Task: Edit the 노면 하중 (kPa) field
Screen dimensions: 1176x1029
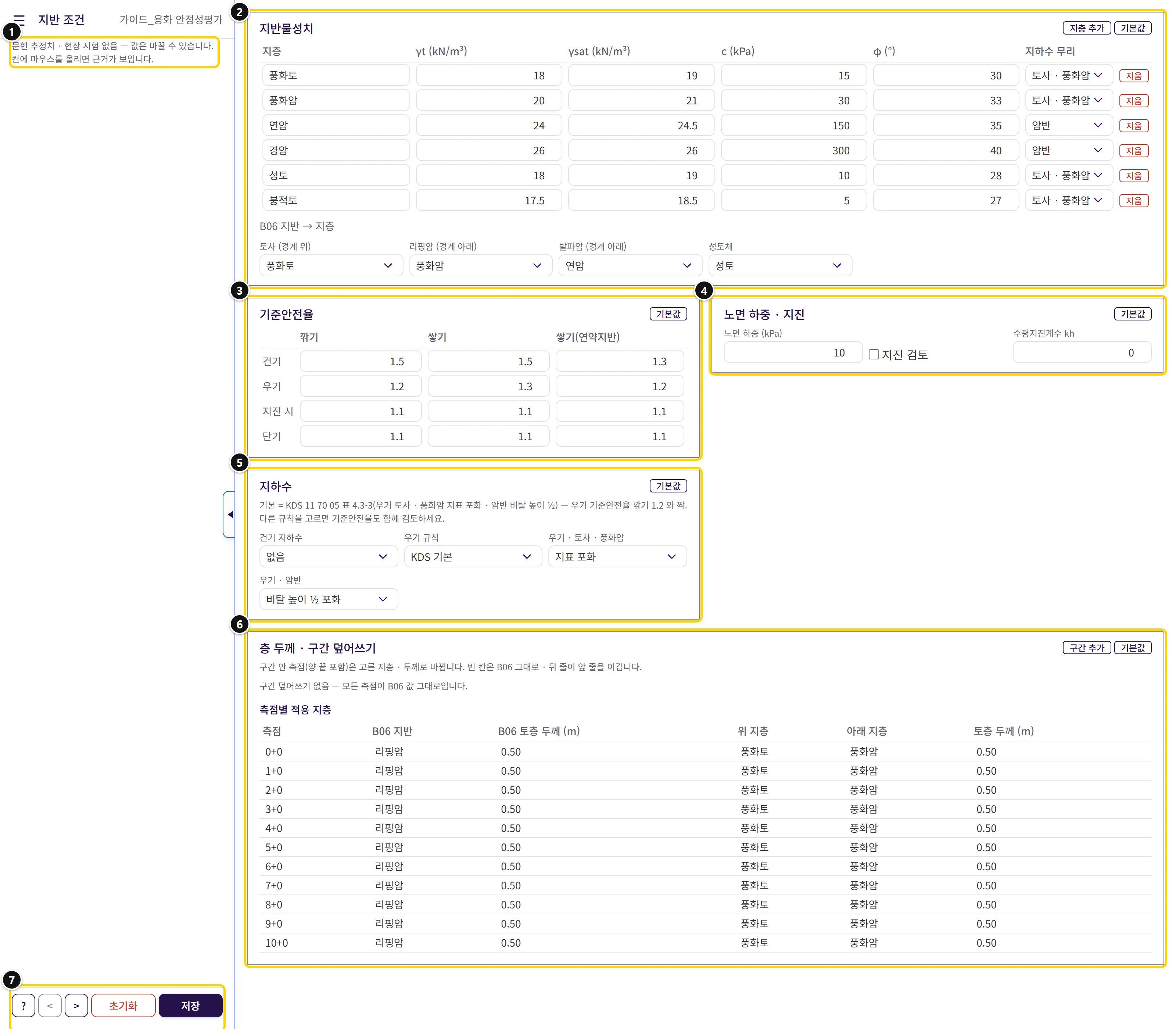Action: tap(793, 352)
